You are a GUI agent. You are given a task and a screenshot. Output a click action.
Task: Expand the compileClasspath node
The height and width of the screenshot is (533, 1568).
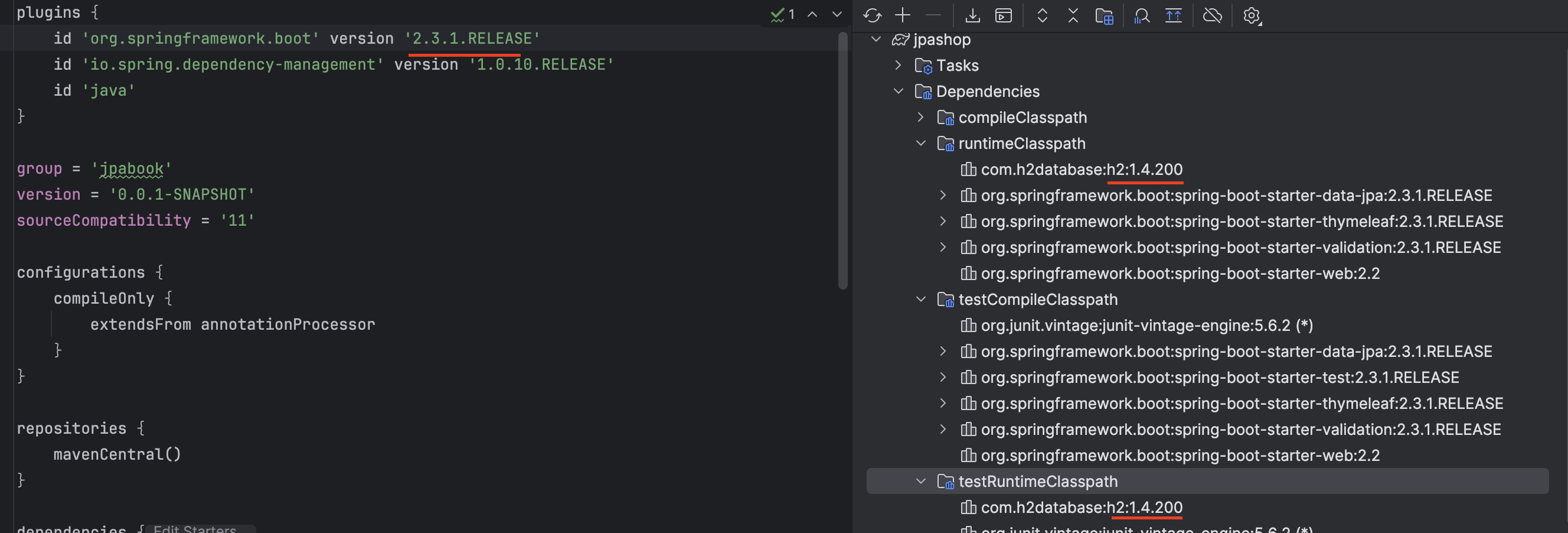tap(921, 117)
